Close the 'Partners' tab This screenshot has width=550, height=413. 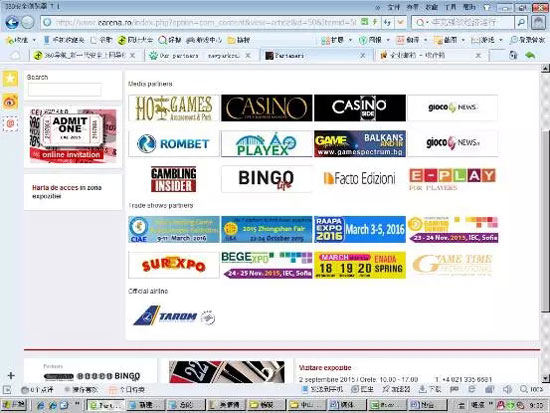363,55
